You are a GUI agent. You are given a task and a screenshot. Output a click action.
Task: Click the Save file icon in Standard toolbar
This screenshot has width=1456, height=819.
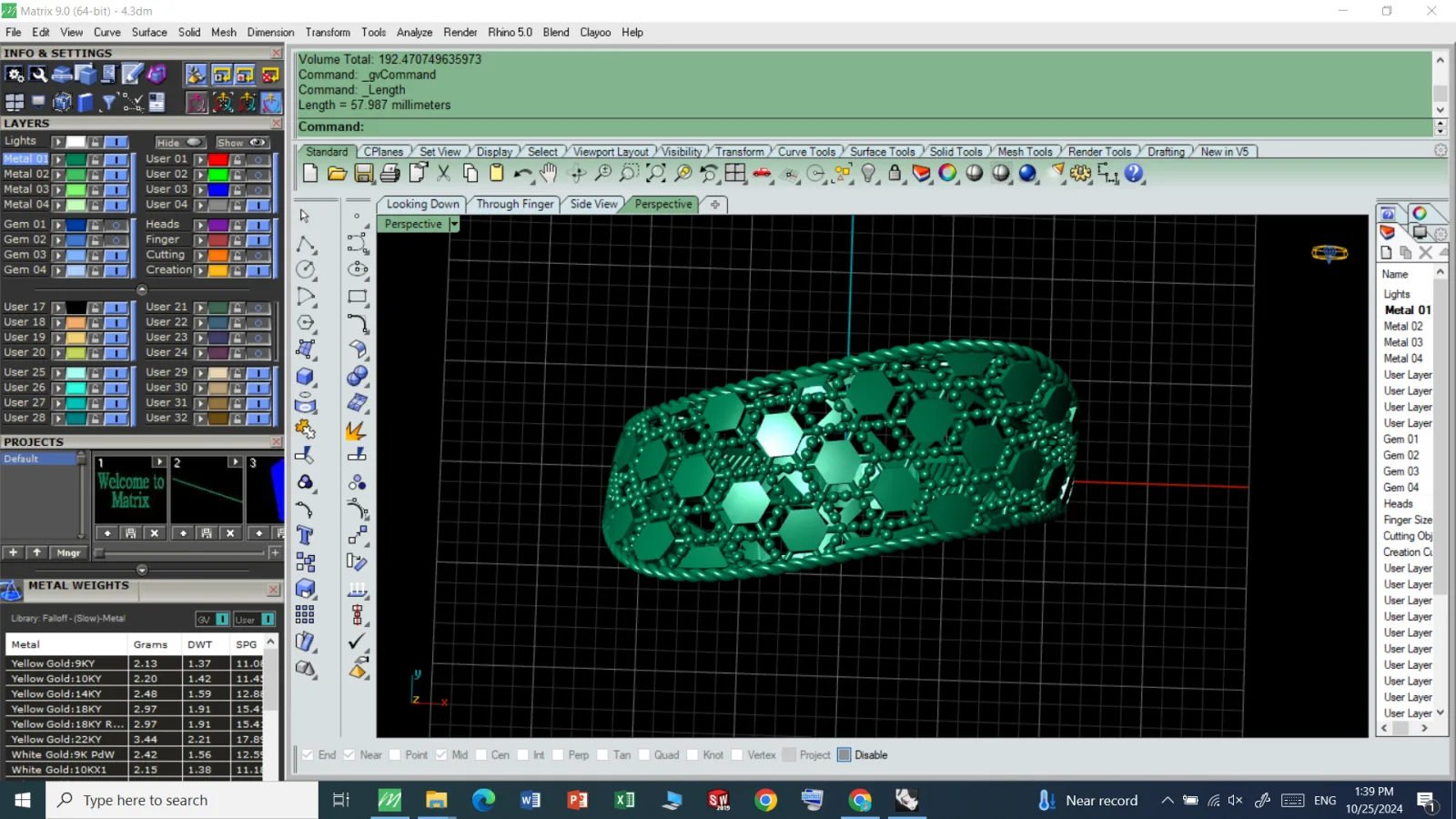363,173
